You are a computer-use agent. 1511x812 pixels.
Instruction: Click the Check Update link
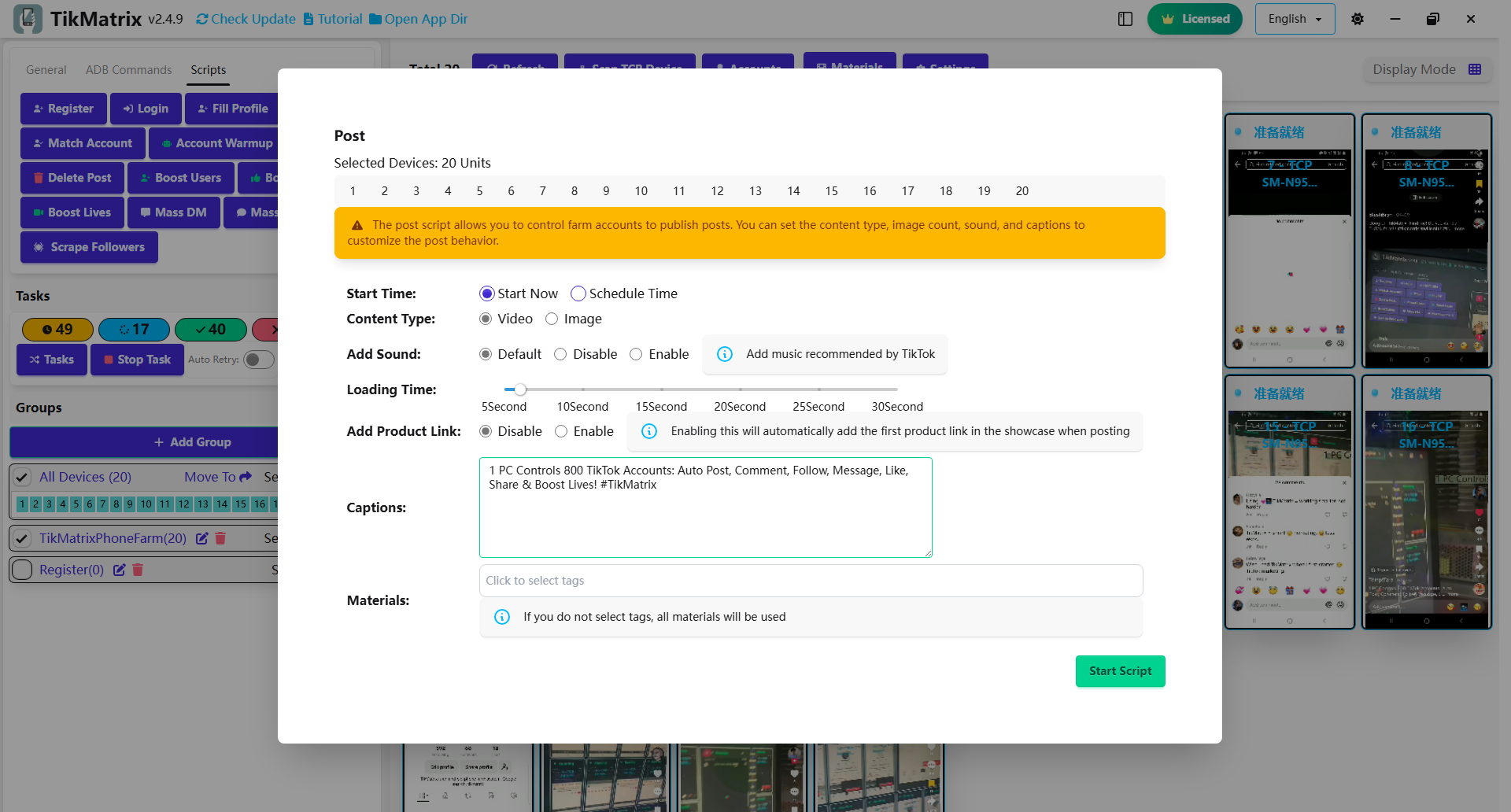coord(246,19)
